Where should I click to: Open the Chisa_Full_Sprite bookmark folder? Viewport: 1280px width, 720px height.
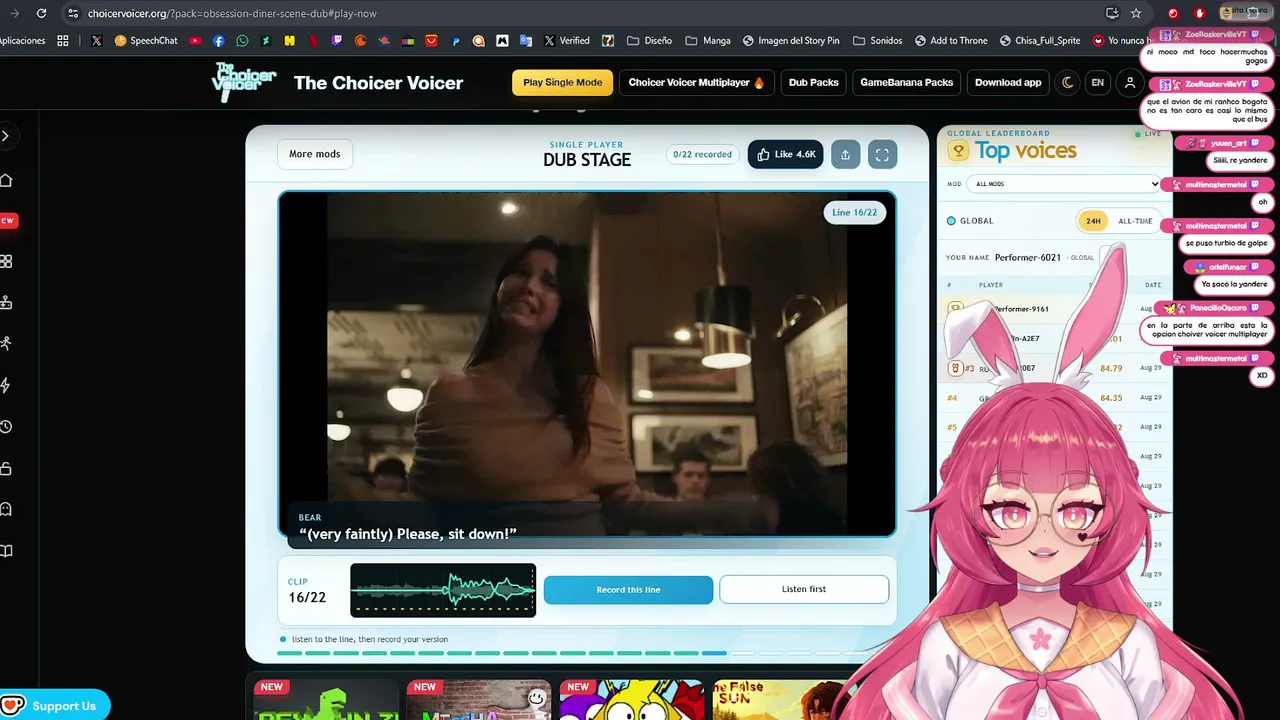1039,41
